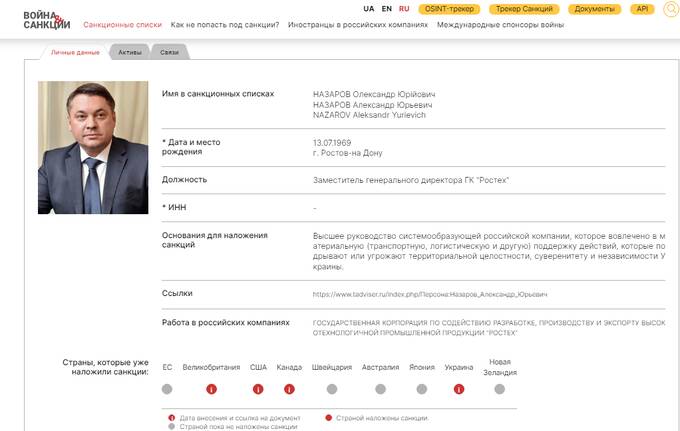Click the Швейцария country label
This screenshot has height=431, width=680.
coord(332,367)
